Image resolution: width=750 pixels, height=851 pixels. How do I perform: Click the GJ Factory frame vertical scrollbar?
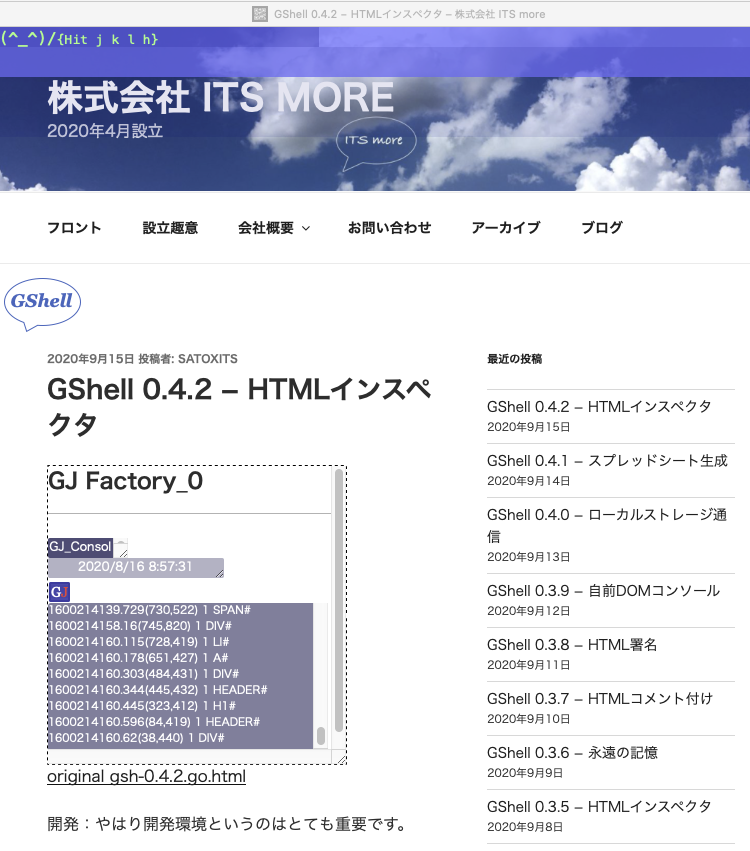339,600
